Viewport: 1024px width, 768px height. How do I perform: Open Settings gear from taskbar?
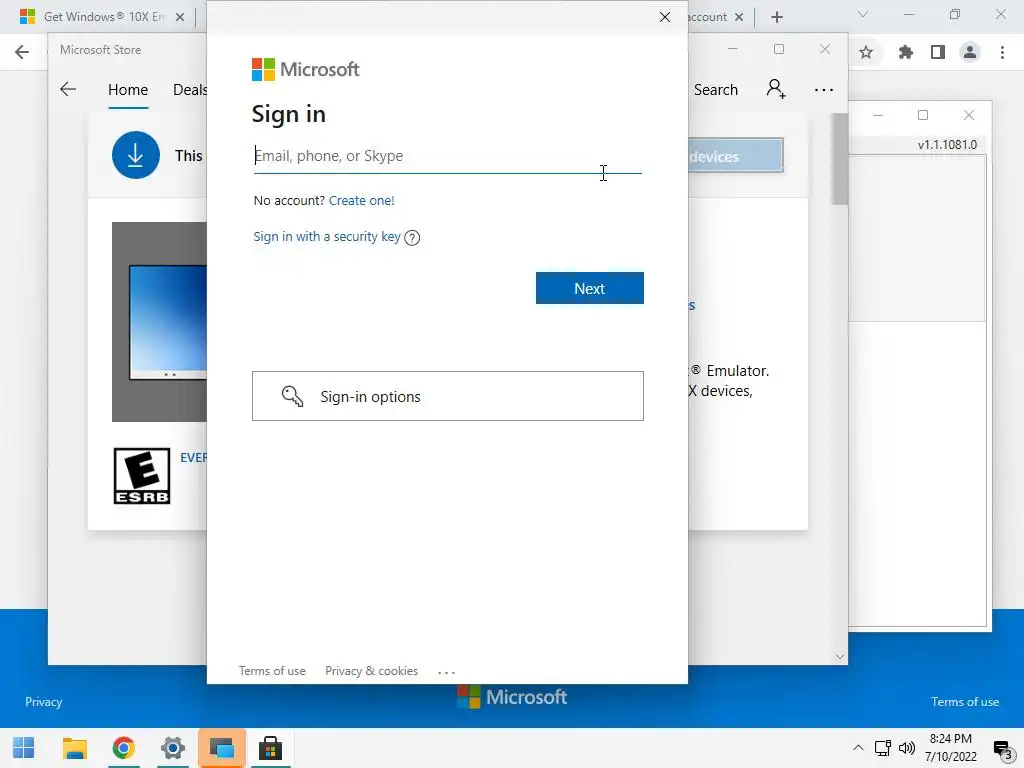tap(172, 748)
